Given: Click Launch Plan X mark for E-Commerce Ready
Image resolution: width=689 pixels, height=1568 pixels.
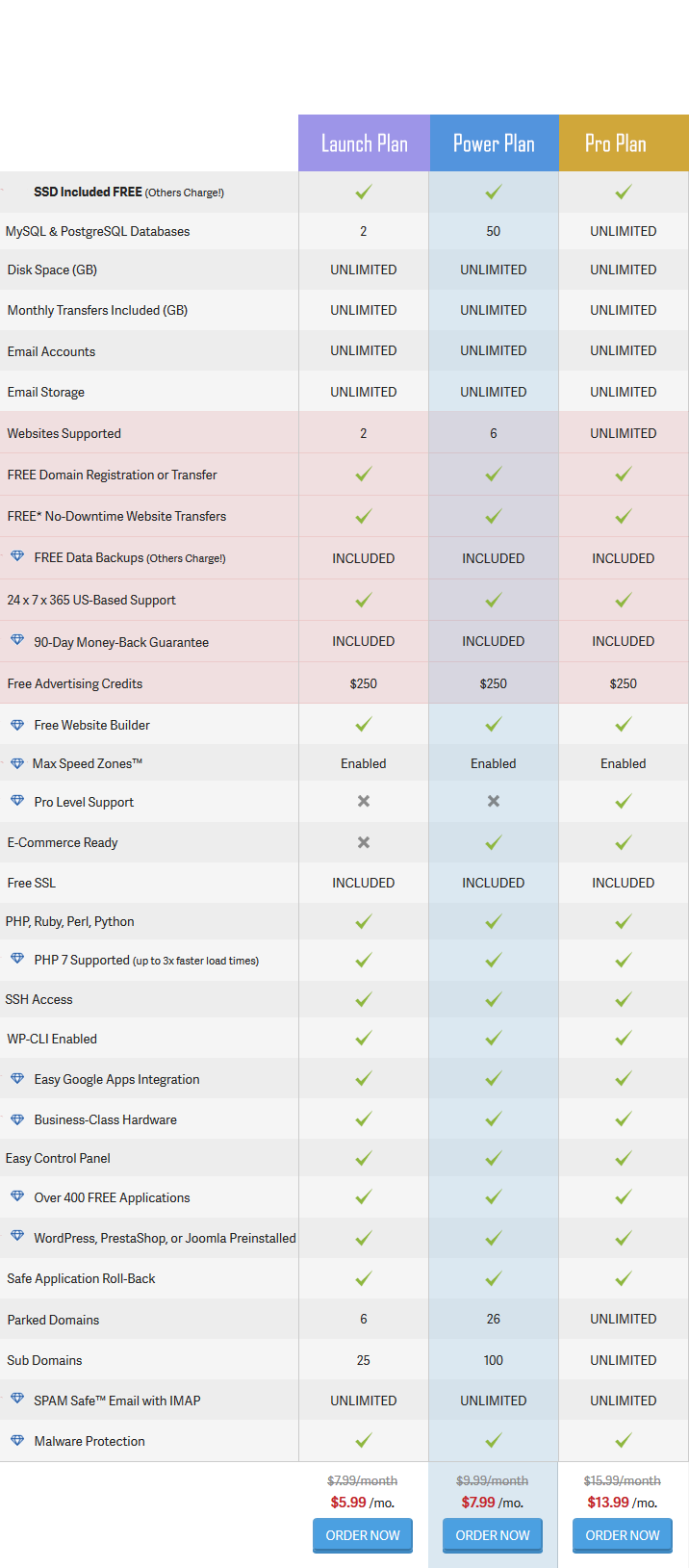Looking at the screenshot, I should [364, 842].
